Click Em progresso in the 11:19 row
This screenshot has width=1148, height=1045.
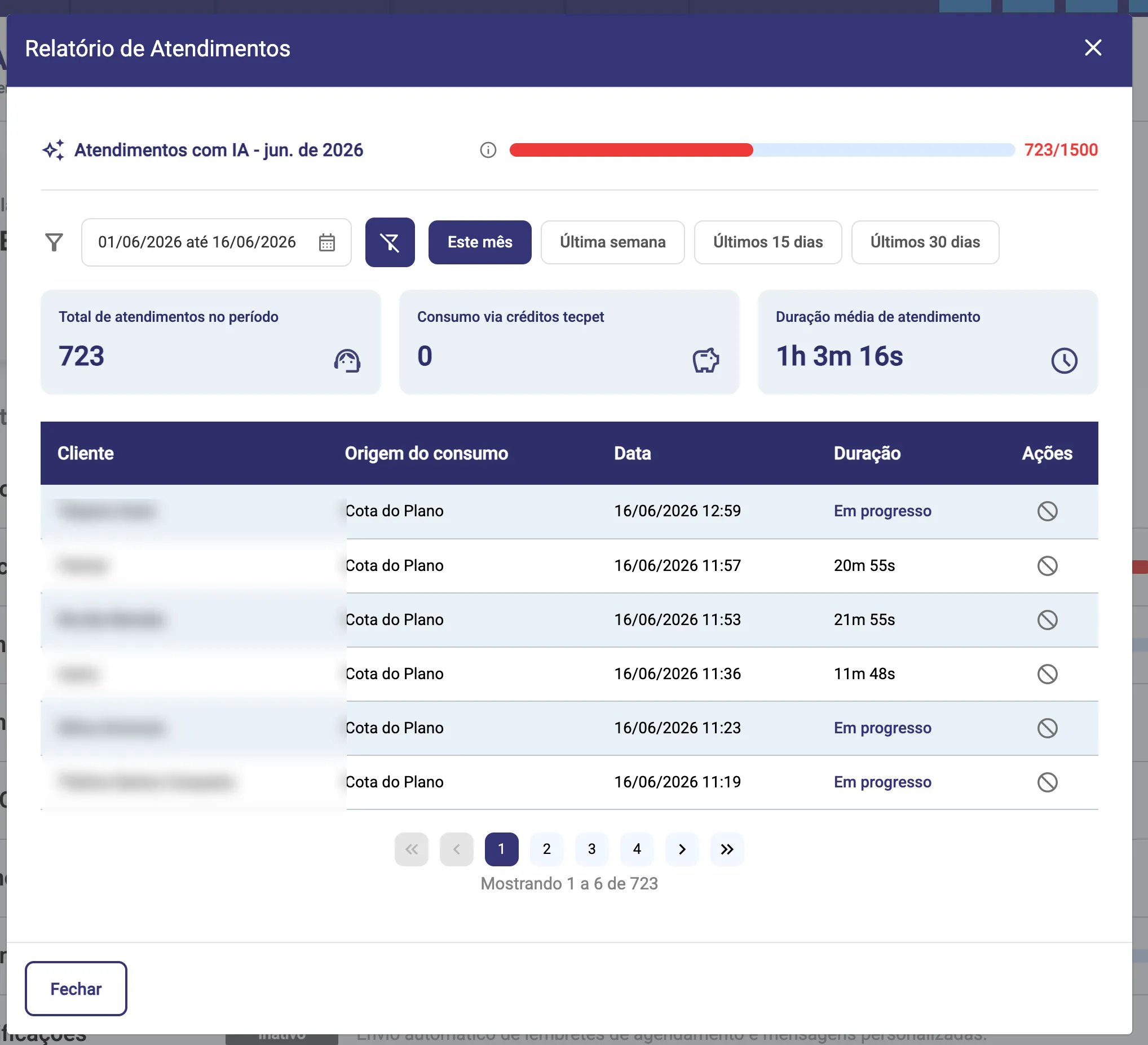click(x=882, y=782)
